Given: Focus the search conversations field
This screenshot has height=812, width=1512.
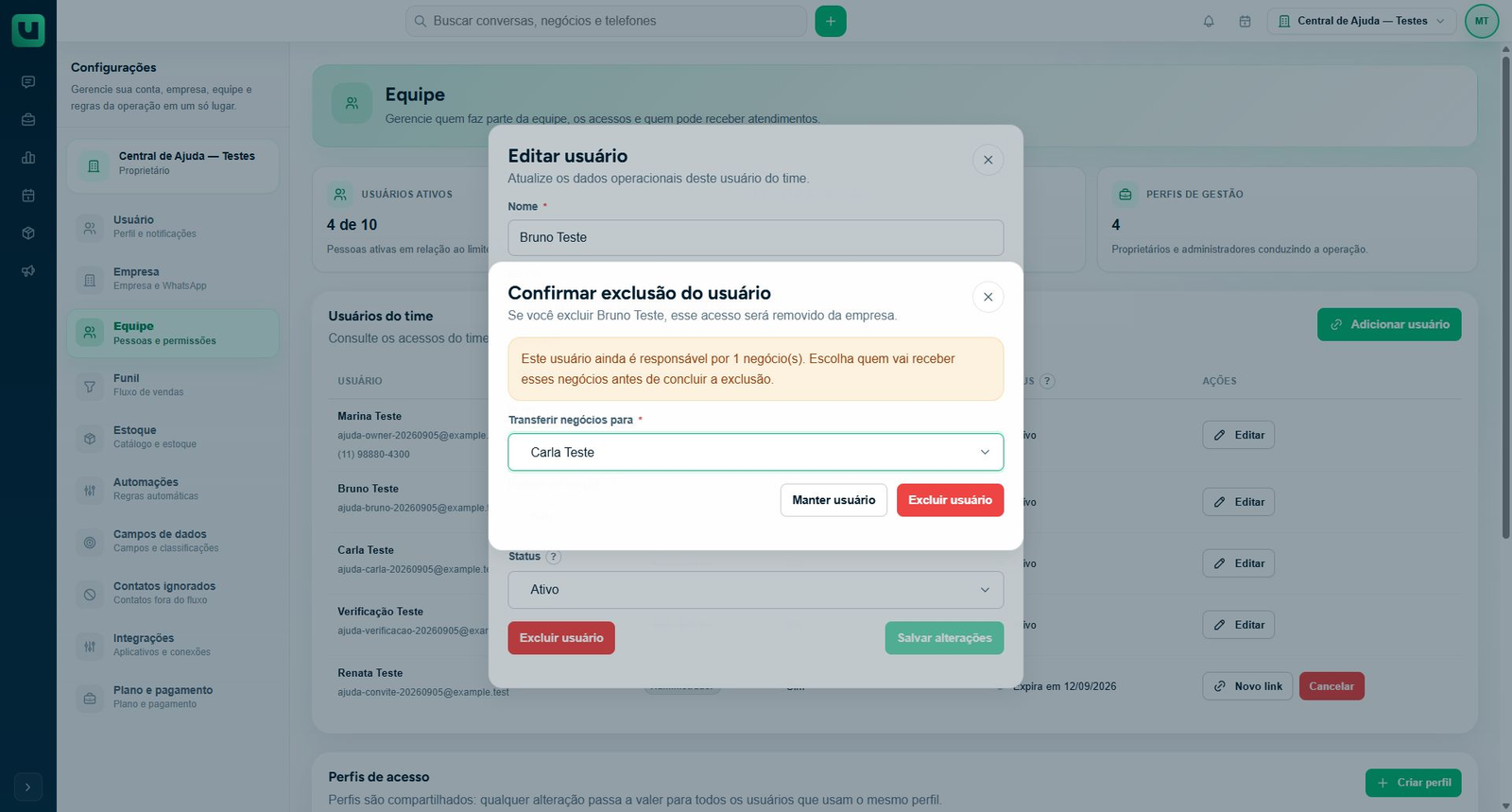Looking at the screenshot, I should [x=606, y=21].
